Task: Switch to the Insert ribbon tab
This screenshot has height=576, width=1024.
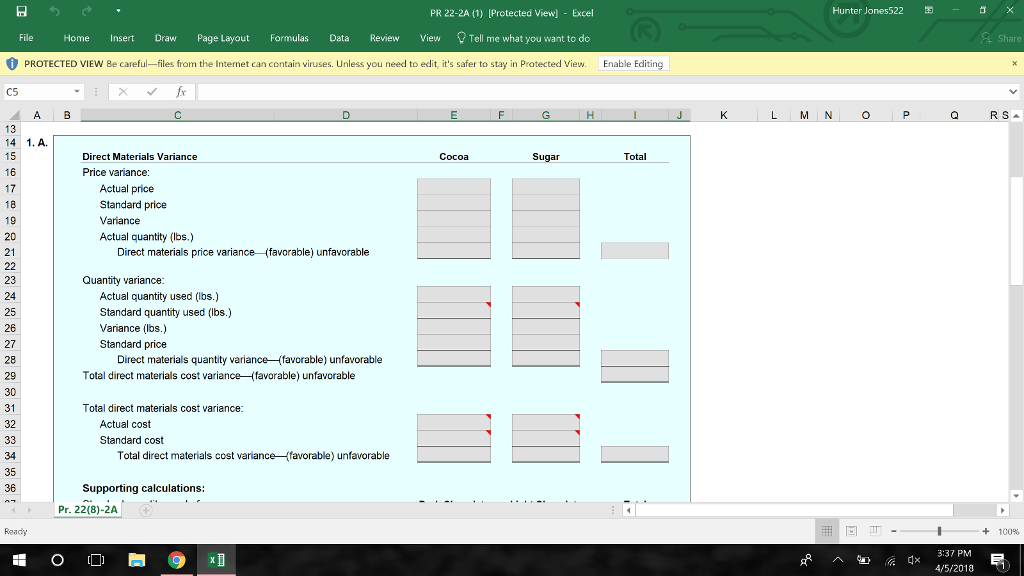Action: pos(122,38)
